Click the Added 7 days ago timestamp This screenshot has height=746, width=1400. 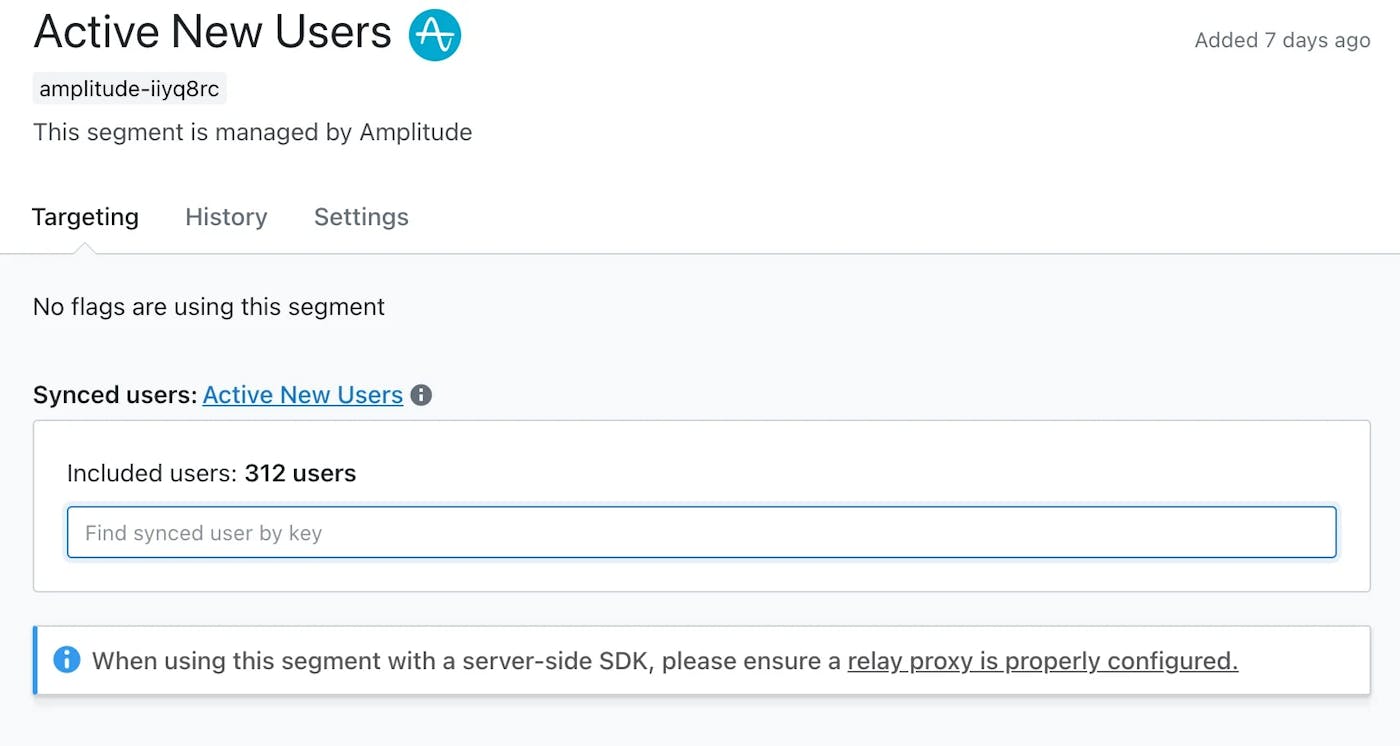tap(1282, 40)
